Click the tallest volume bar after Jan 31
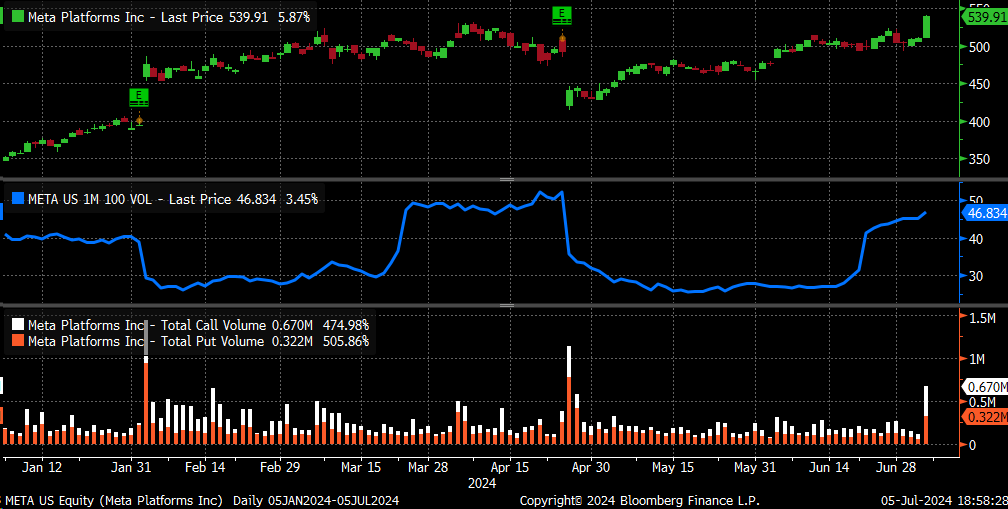This screenshot has width=1008, height=509. [146, 382]
